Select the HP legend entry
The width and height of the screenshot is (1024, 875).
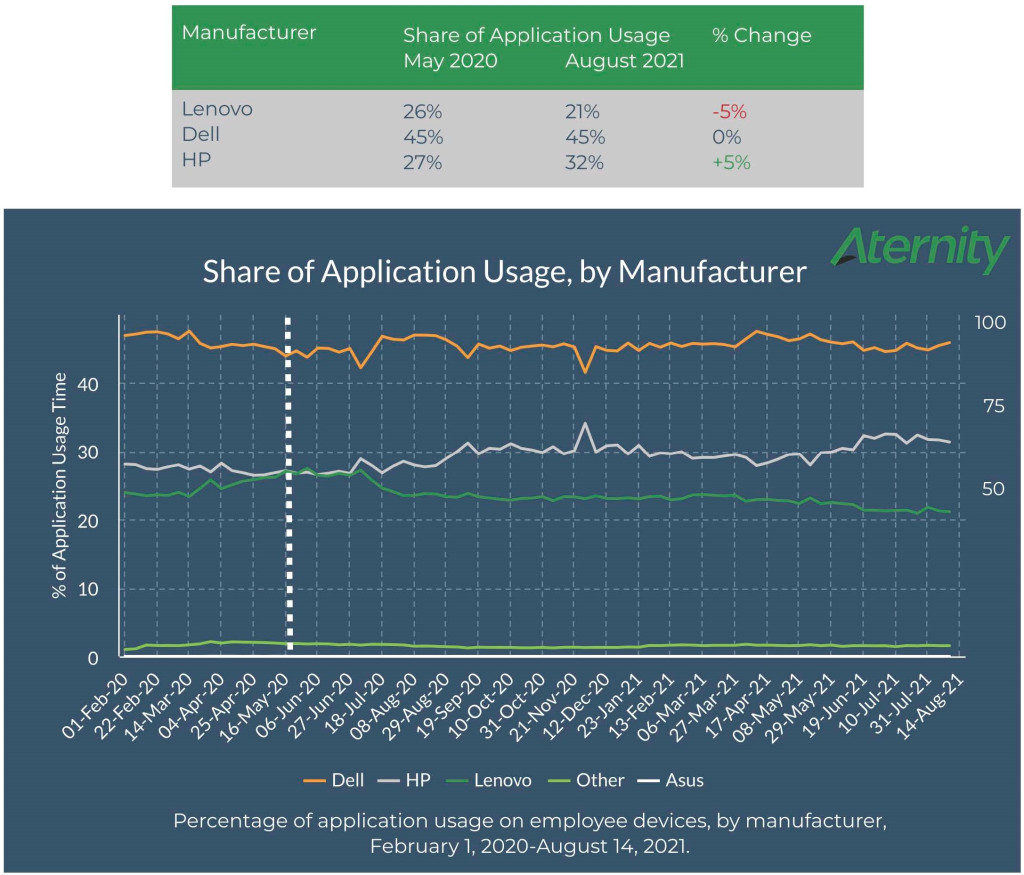click(404, 780)
